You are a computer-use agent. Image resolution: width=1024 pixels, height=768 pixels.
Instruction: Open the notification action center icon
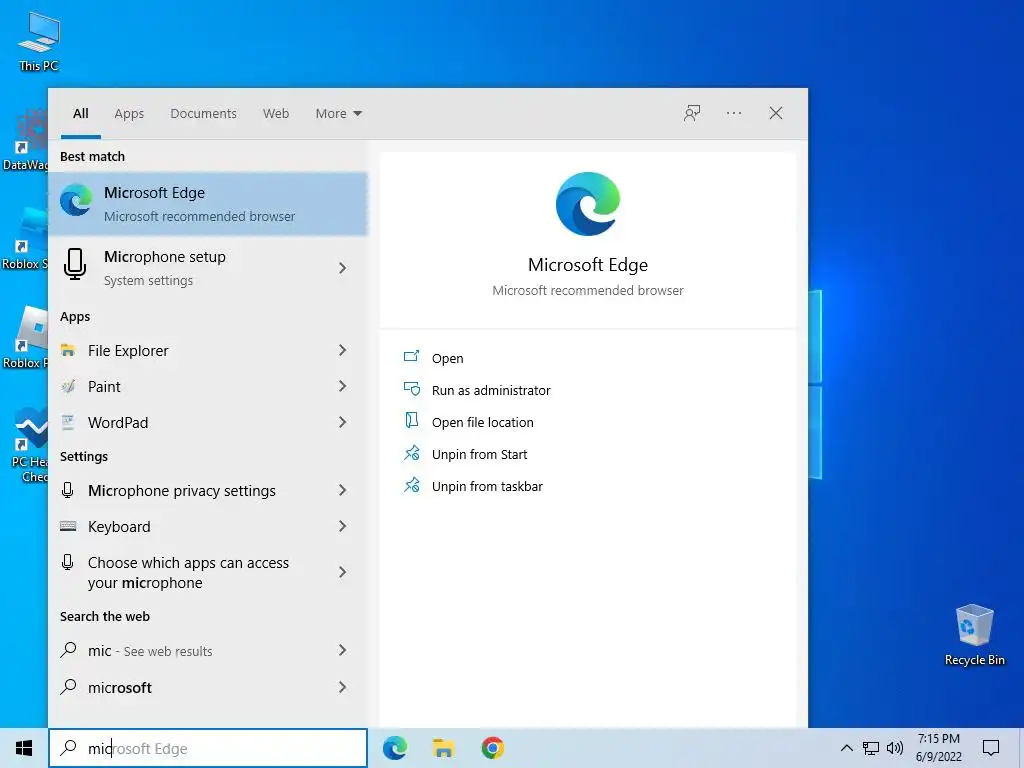991,748
